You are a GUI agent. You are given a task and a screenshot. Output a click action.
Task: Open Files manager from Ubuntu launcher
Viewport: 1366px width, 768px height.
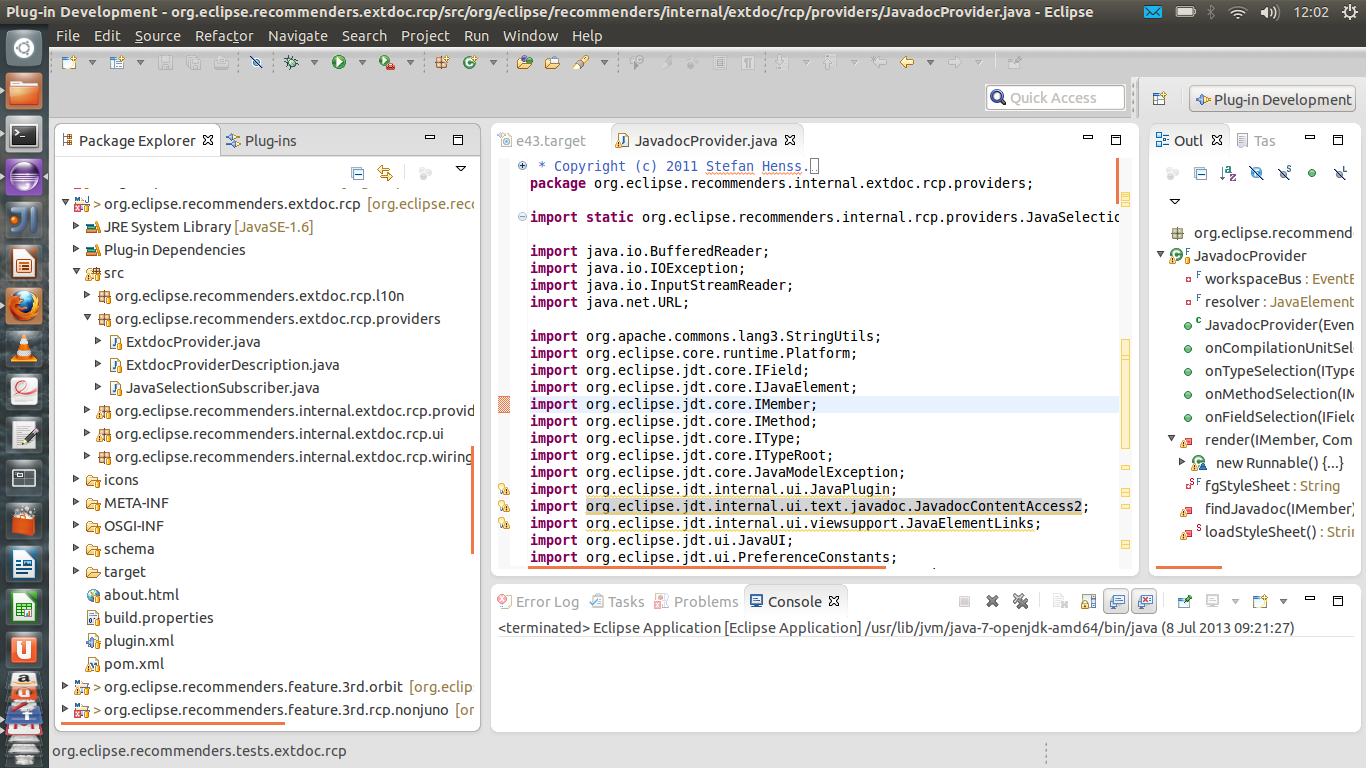pyautogui.click(x=24, y=90)
